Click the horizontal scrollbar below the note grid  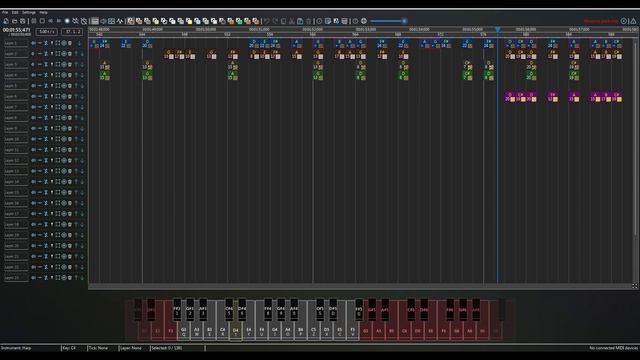coord(361,287)
